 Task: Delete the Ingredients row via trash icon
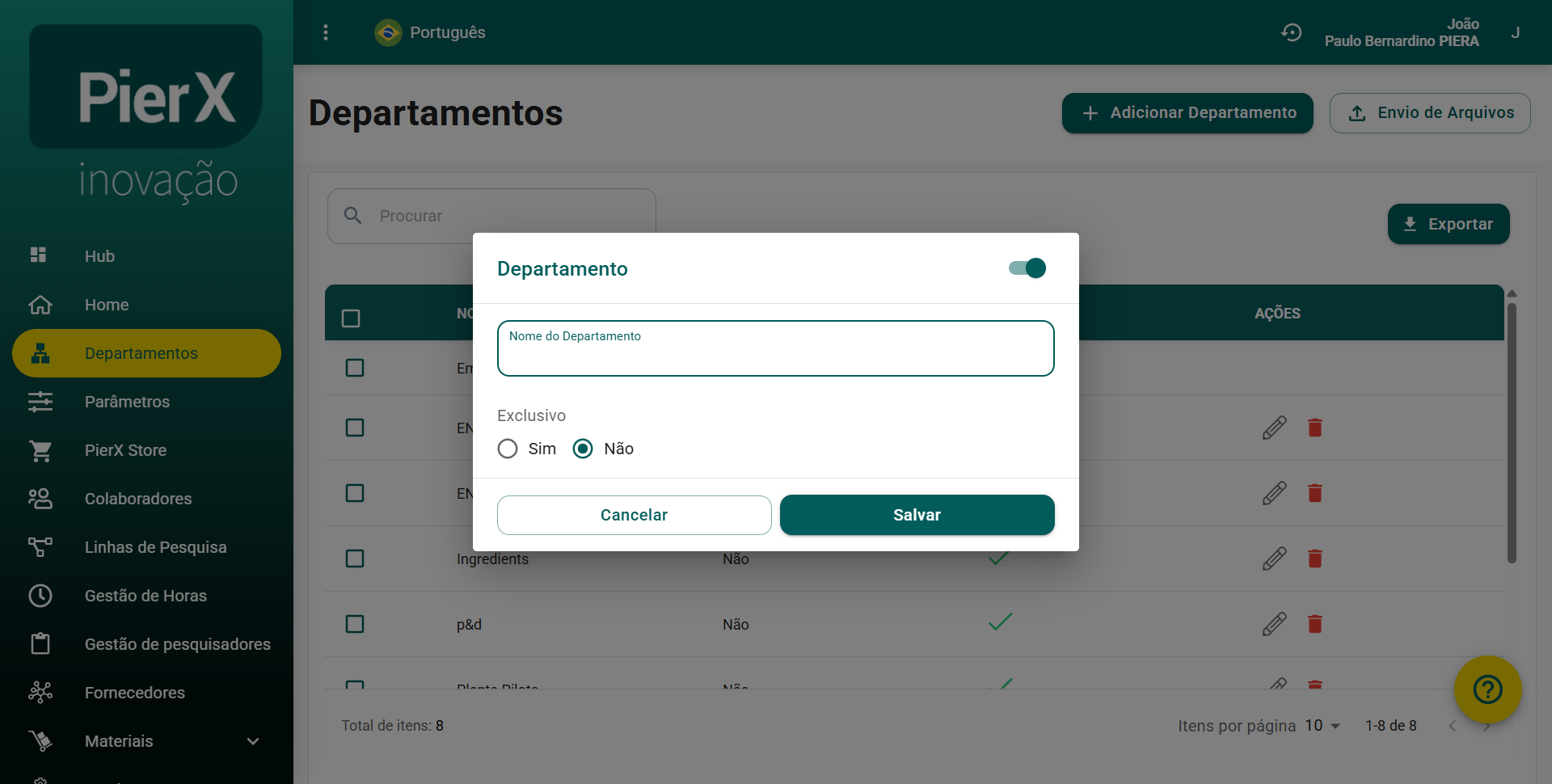1315,558
